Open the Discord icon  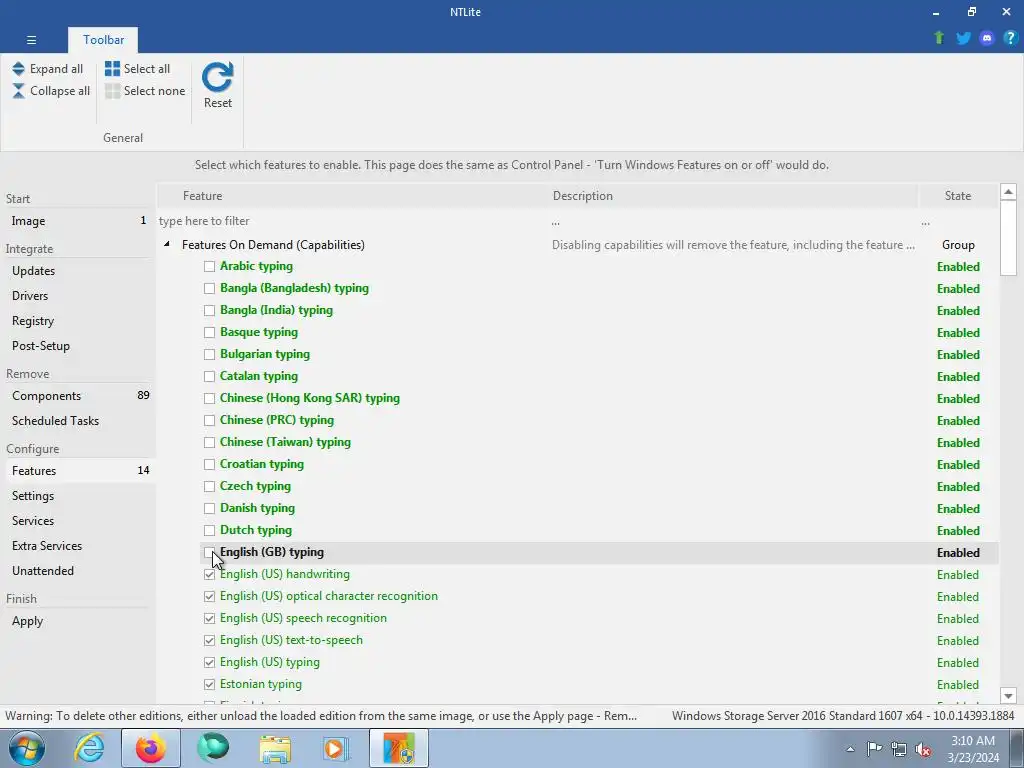987,38
